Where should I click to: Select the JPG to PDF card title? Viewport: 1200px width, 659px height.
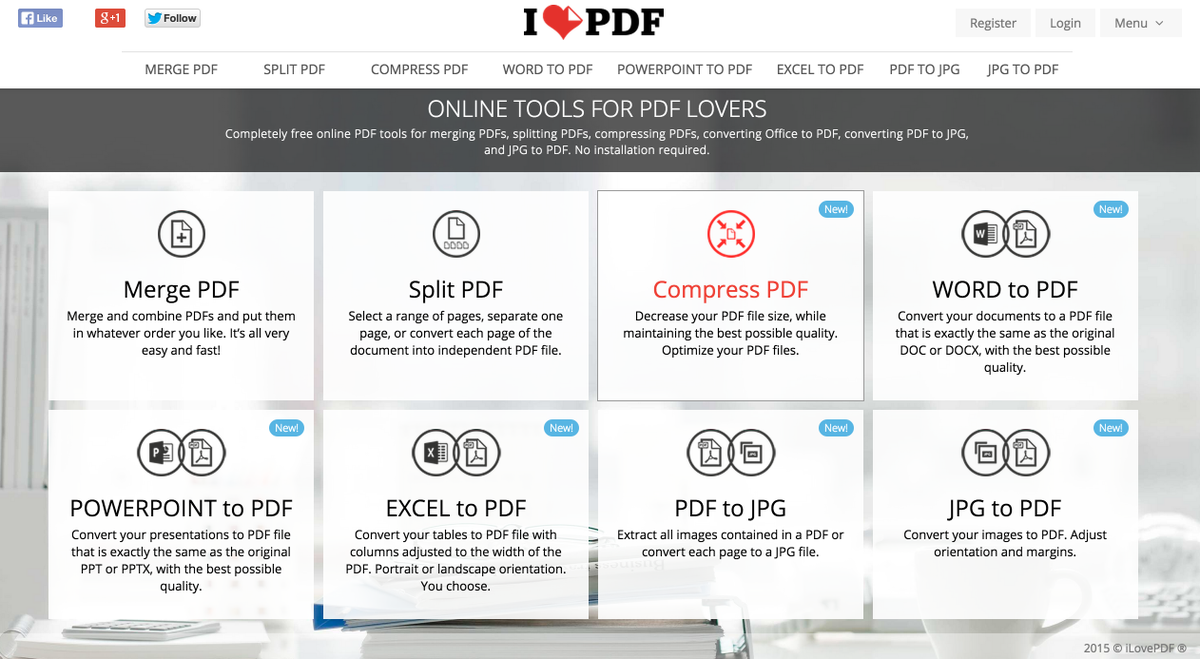(x=1005, y=508)
